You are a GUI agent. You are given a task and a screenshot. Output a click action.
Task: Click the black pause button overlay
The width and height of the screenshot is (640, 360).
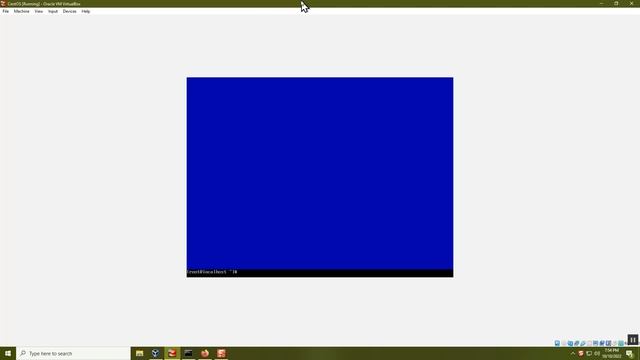[x=633, y=340]
